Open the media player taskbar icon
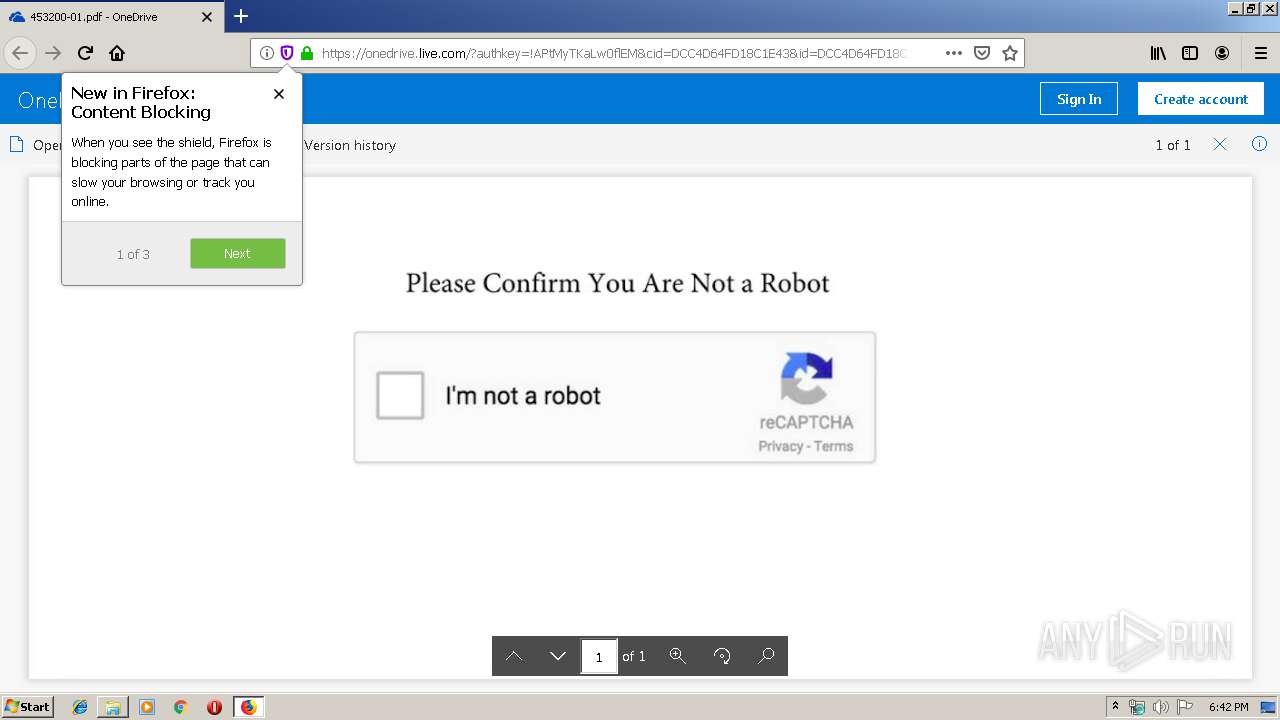 [x=147, y=707]
